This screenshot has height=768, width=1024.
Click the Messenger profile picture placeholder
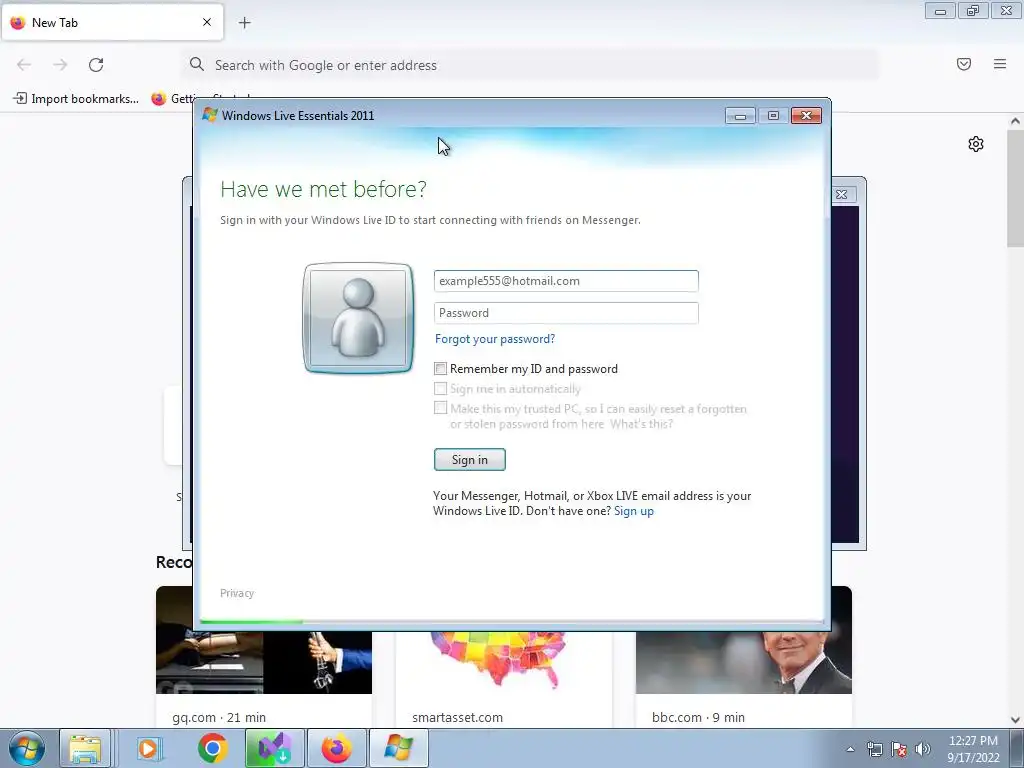359,318
